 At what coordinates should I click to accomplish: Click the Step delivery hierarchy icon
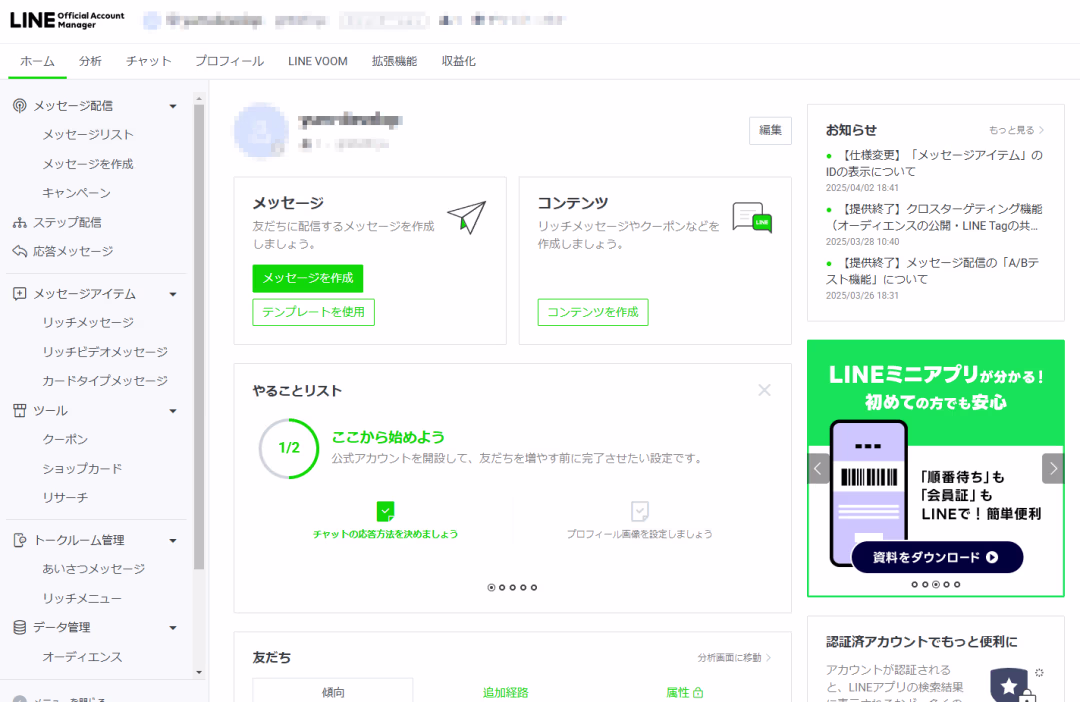[20, 223]
